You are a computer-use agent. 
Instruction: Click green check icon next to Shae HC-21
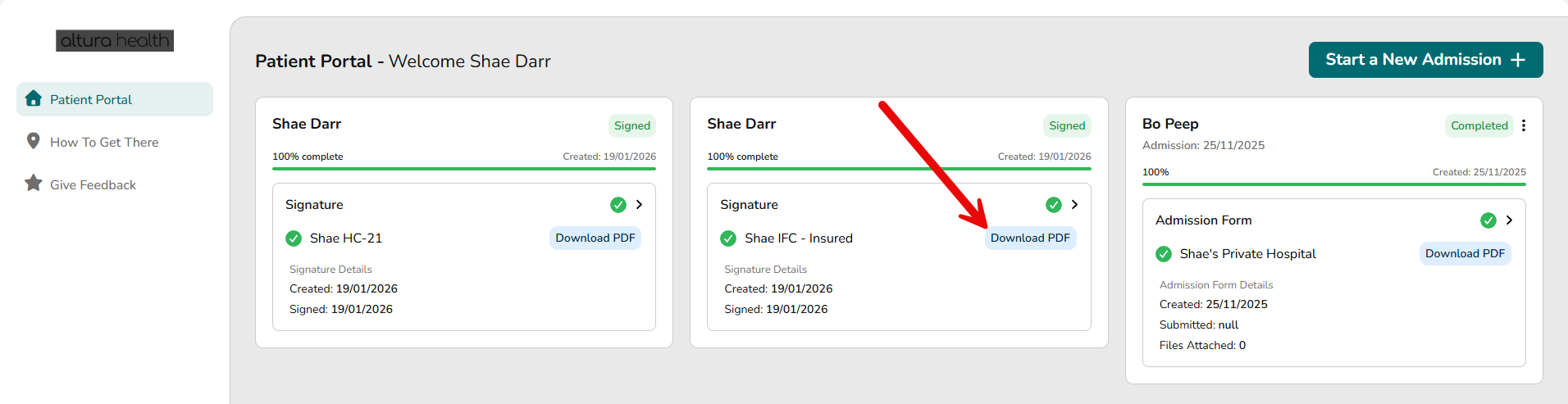click(294, 238)
